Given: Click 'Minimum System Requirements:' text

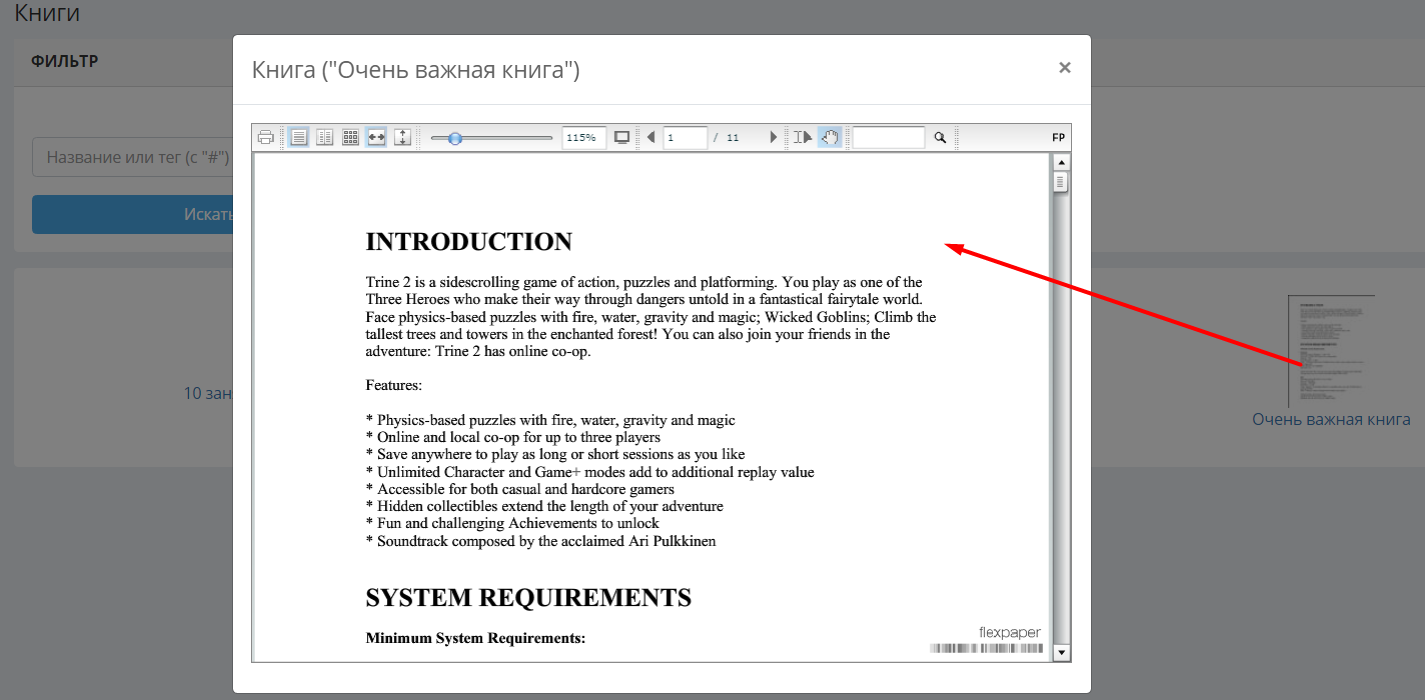Looking at the screenshot, I should click(475, 639).
